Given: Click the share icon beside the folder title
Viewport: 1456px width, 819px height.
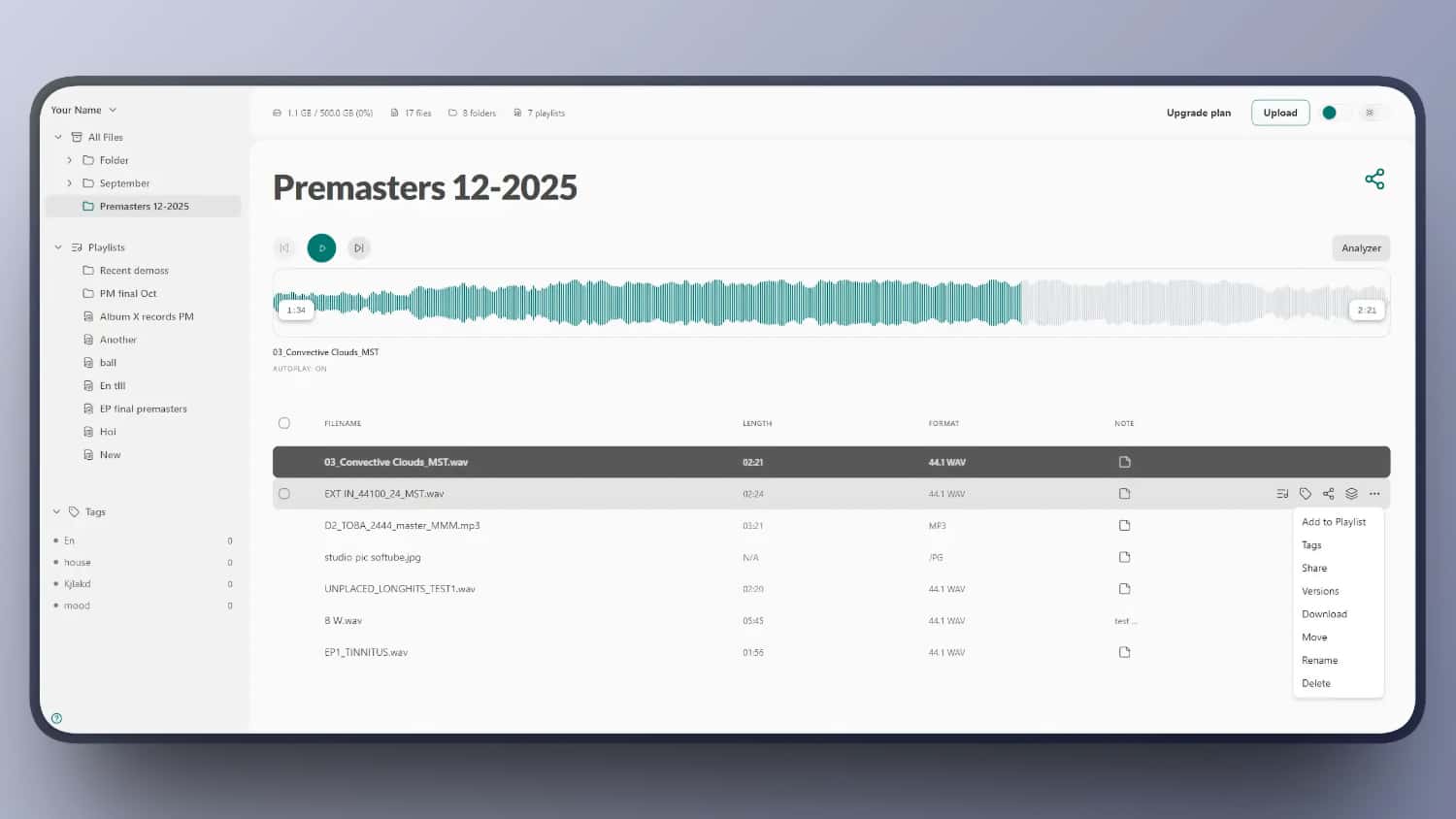Looking at the screenshot, I should [x=1374, y=180].
